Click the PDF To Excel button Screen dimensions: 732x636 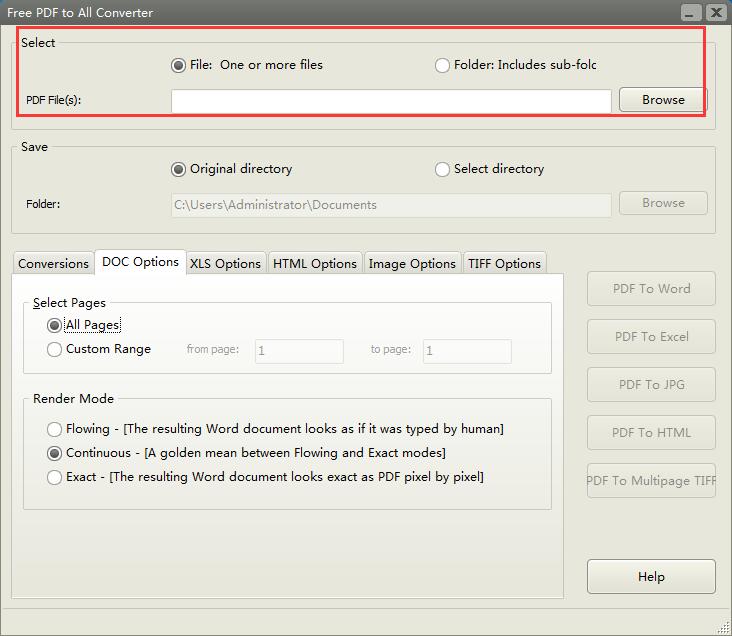pyautogui.click(x=651, y=337)
